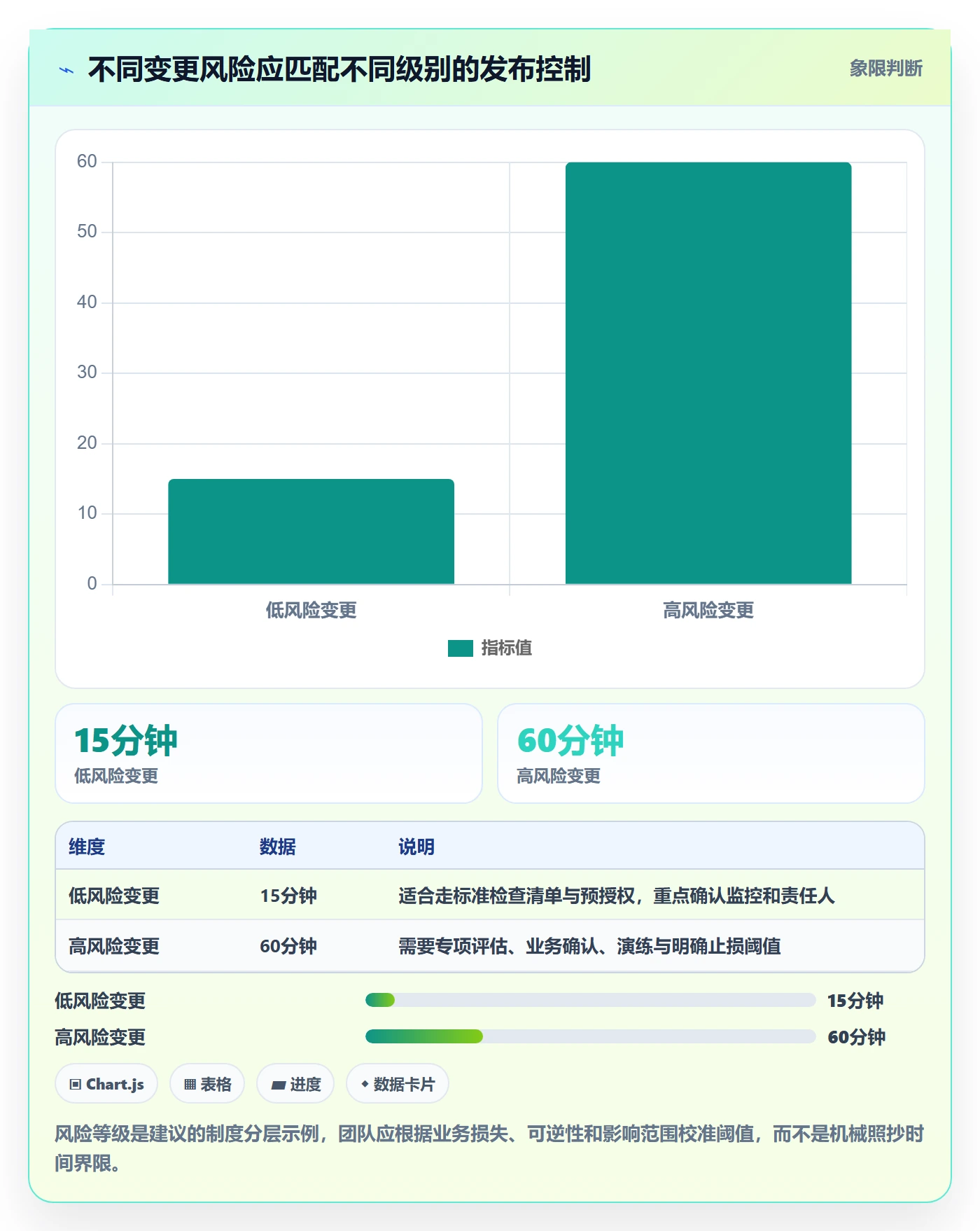Click the 象限判断 label in the header
980x1231 pixels.
[x=885, y=69]
